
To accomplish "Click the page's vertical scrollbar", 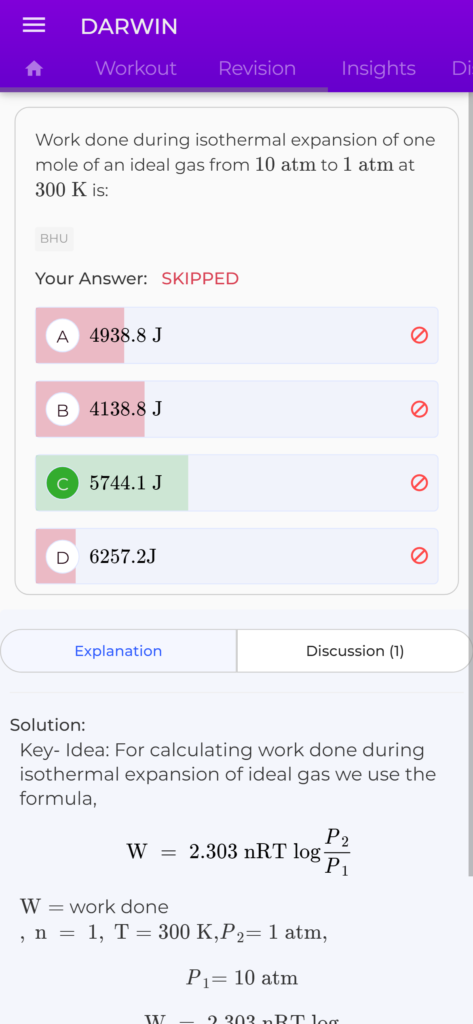I will [470, 483].
